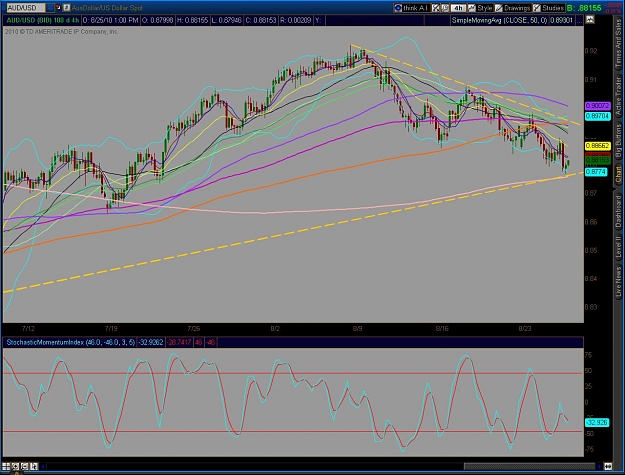Click the -28.7417 AvgSMI value label
This screenshot has height=475, width=625.
click(179, 342)
